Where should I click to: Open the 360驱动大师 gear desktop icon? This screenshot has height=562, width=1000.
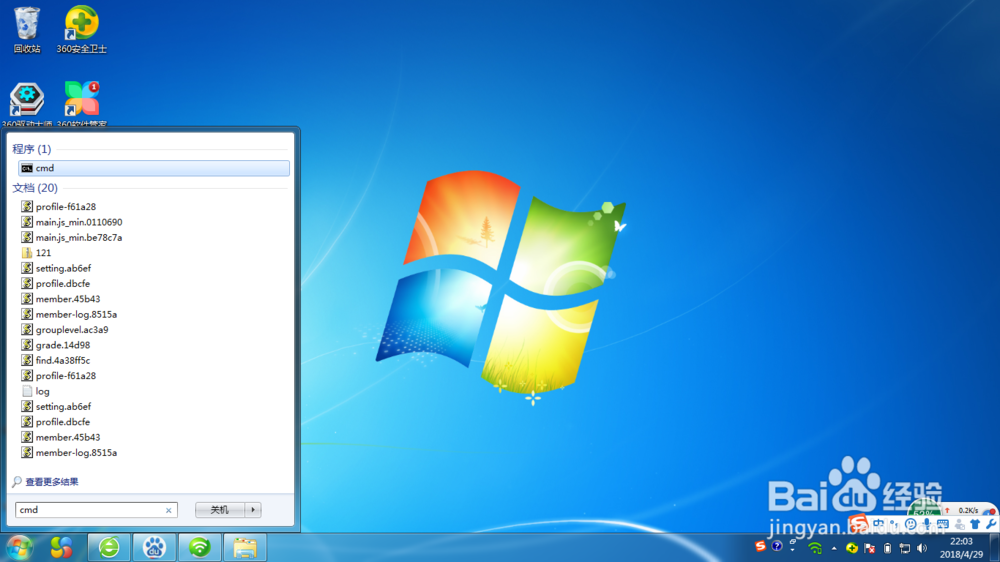coord(27,103)
